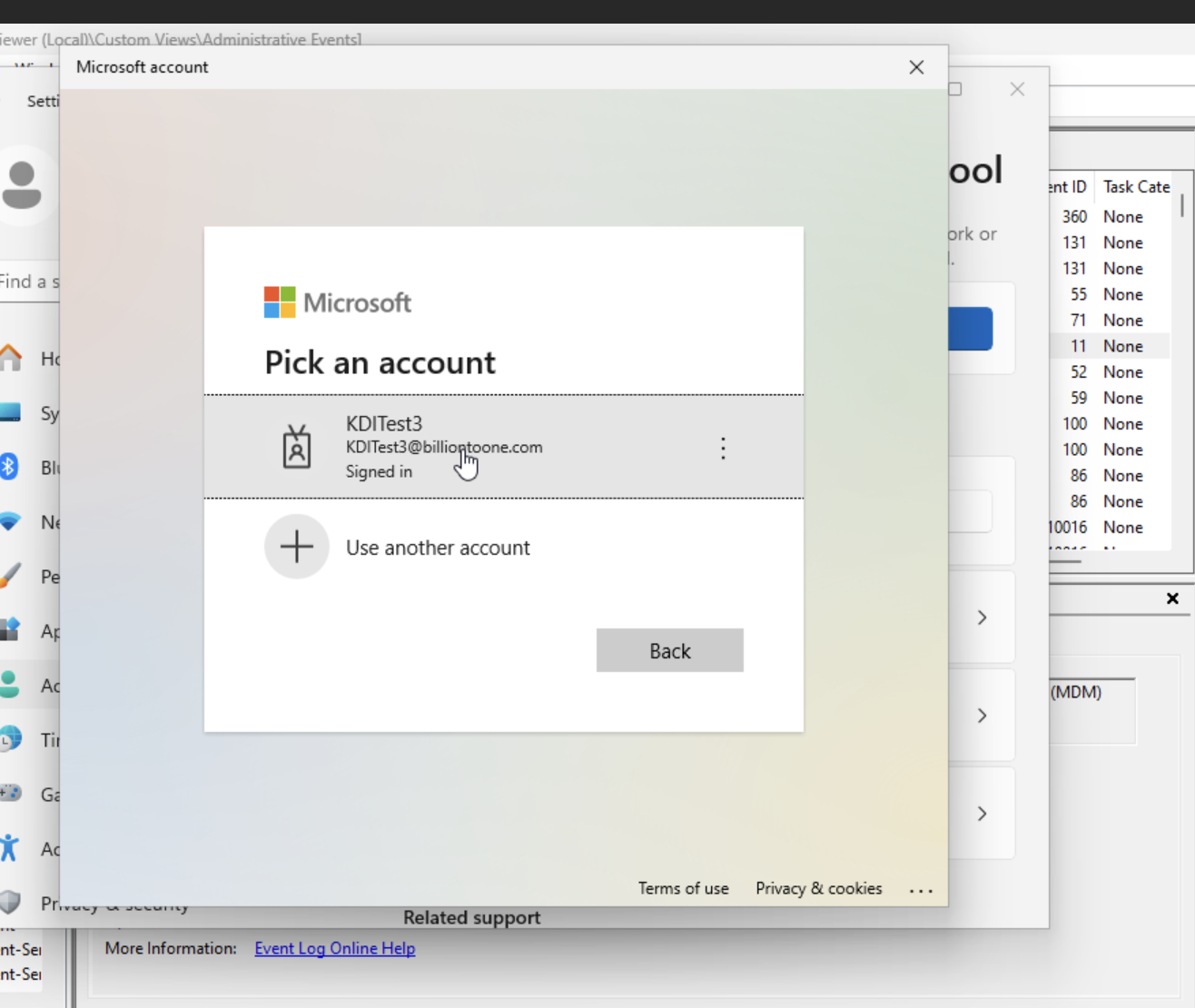Open Accounts in Settings sidebar

[30, 686]
